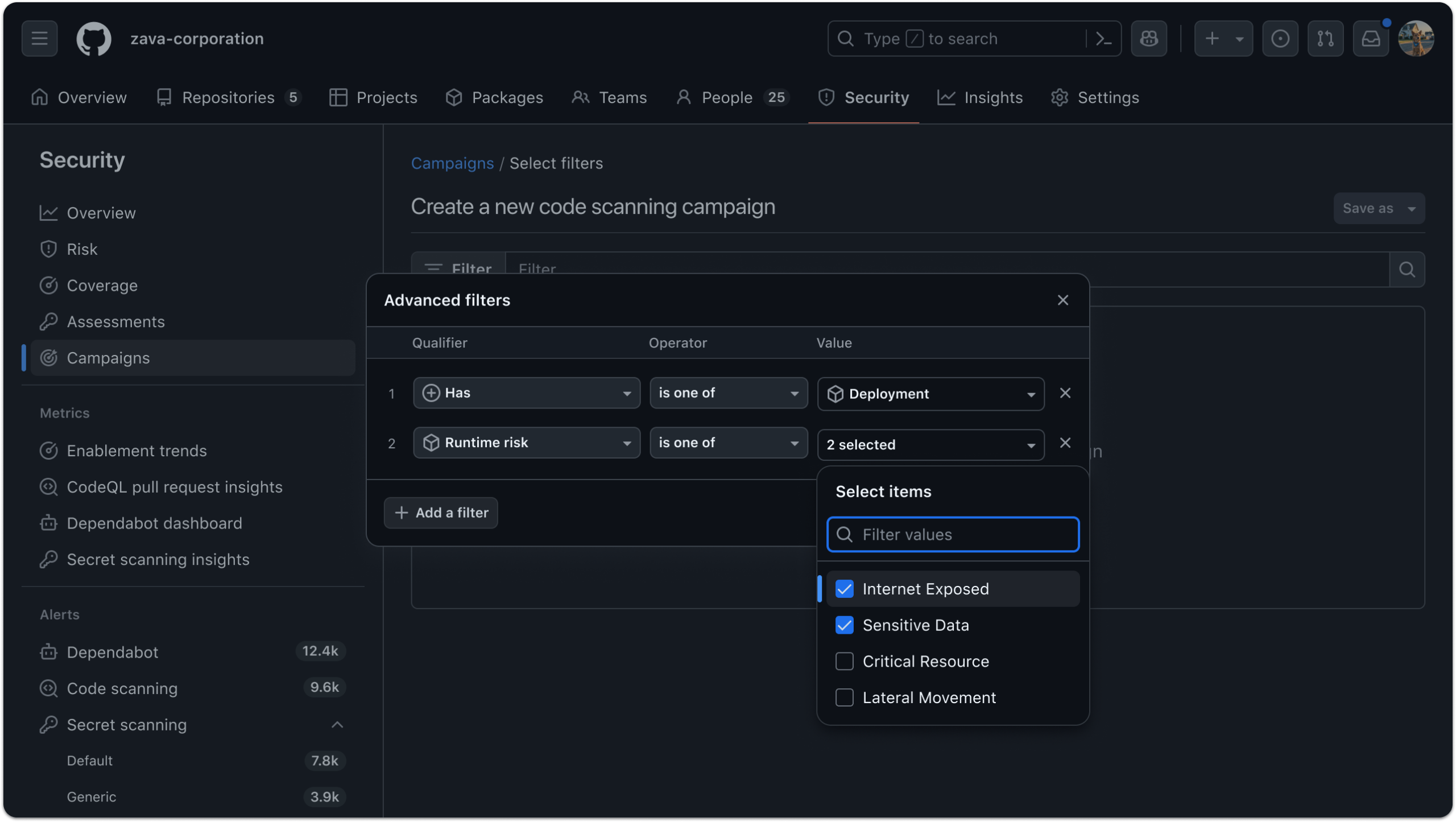Image resolution: width=1456 pixels, height=822 pixels.
Task: Open the issues icon in the header
Action: pyautogui.click(x=1280, y=38)
